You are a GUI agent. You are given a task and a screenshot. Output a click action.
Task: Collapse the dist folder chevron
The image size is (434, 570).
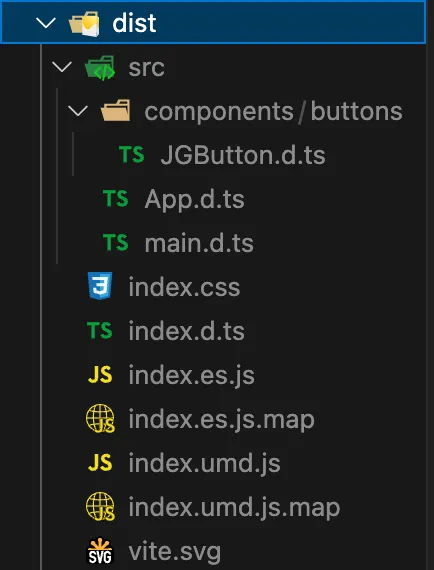(46, 23)
